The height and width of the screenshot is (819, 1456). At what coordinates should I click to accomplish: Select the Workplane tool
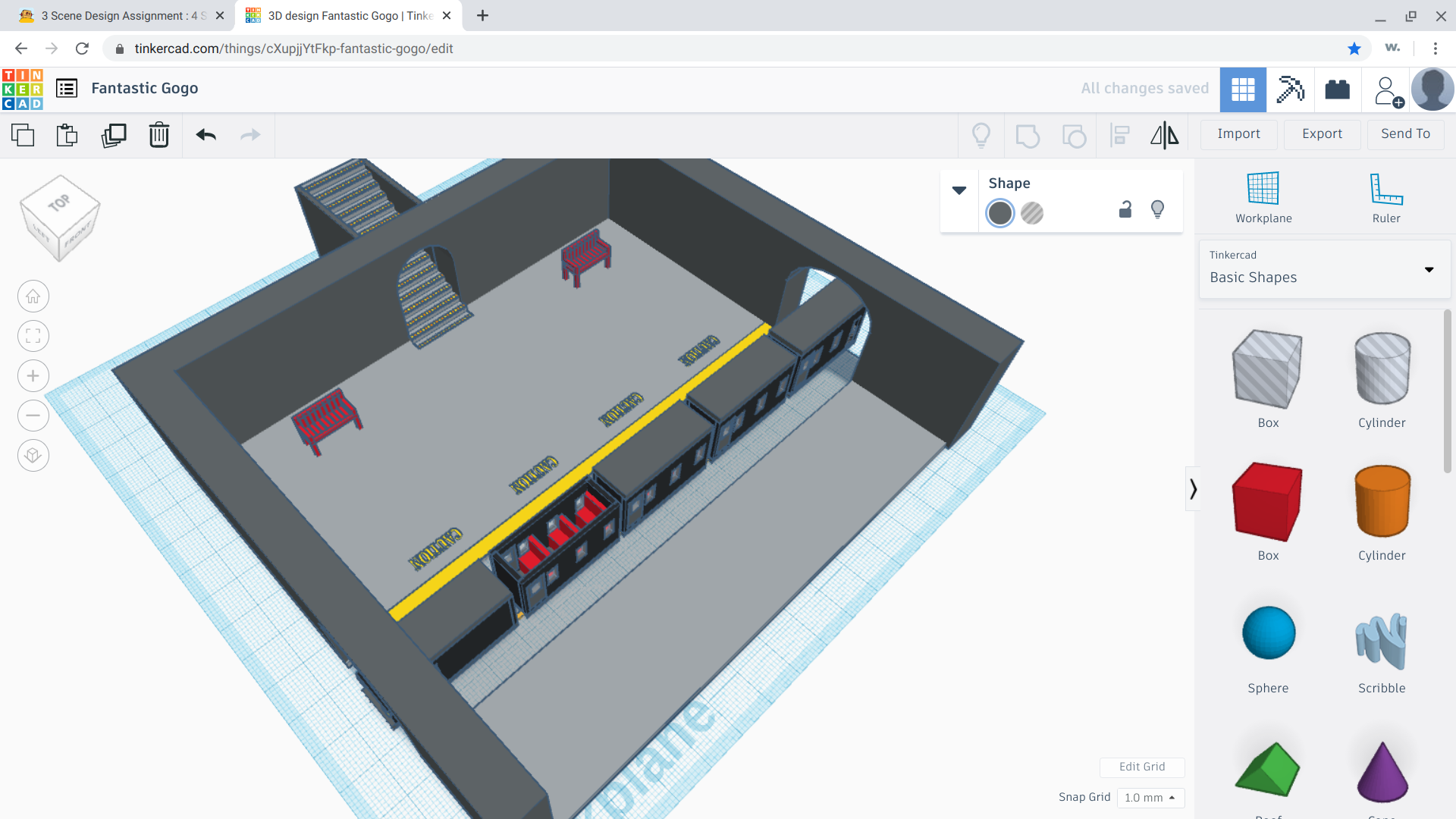[1263, 197]
